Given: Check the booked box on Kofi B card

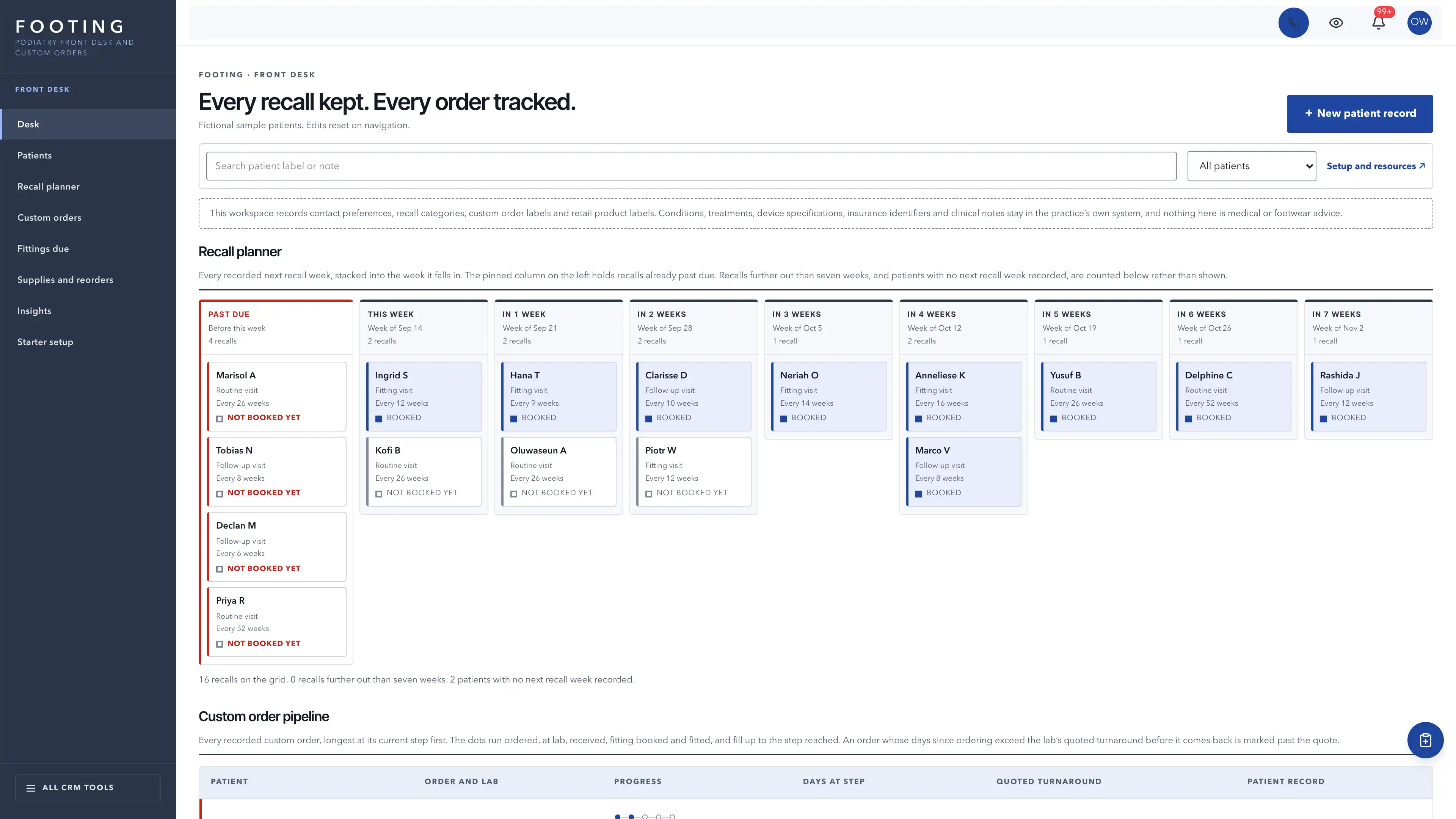Looking at the screenshot, I should (x=379, y=493).
